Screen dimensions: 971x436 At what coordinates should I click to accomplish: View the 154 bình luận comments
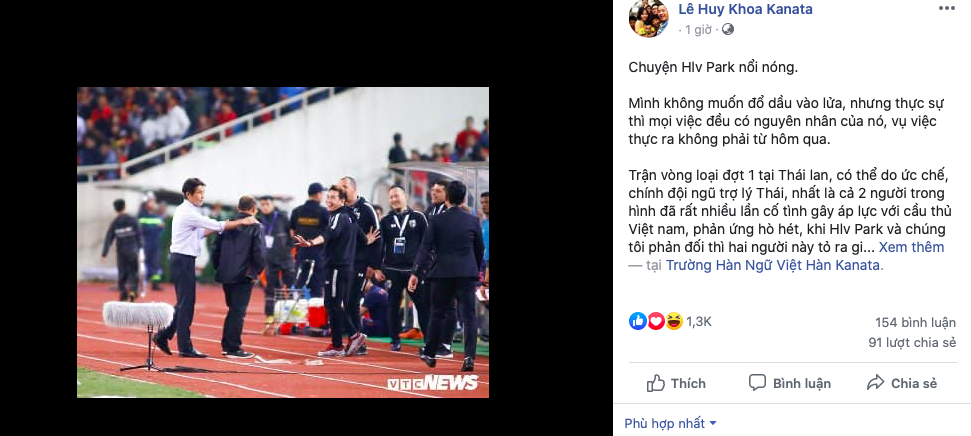pos(915,322)
